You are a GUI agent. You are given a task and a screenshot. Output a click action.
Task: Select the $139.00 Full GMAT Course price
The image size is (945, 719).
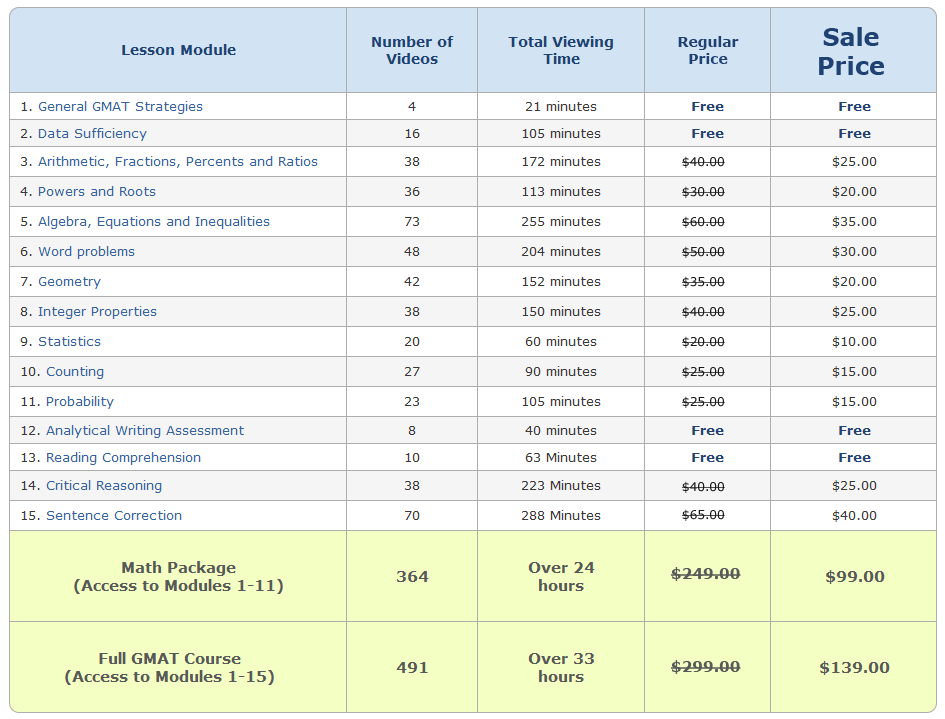click(855, 668)
